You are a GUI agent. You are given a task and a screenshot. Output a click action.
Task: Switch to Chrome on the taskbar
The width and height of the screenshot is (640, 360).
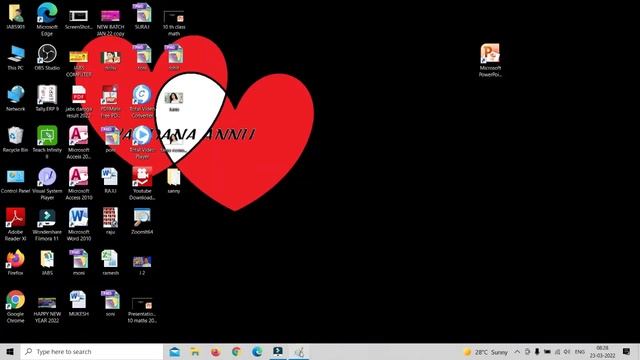pyautogui.click(x=236, y=351)
